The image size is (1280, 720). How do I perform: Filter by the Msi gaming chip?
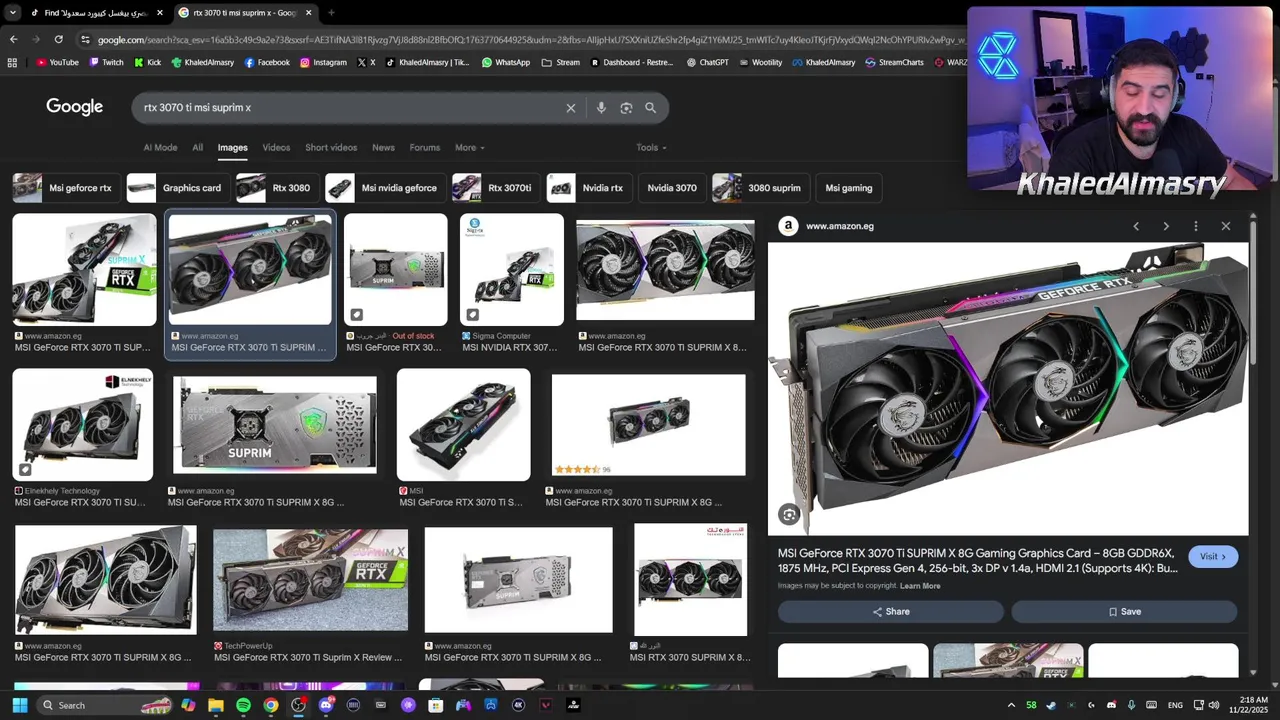tap(848, 188)
